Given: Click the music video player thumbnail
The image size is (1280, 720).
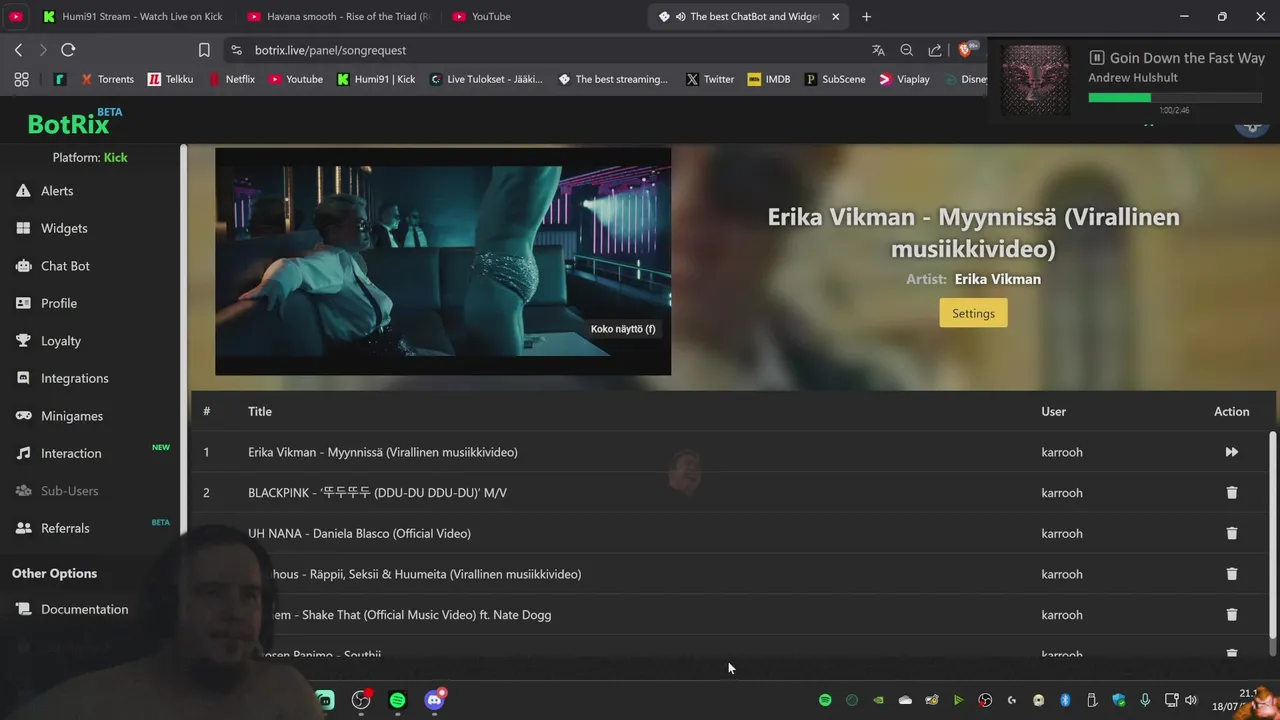Looking at the screenshot, I should (443, 262).
